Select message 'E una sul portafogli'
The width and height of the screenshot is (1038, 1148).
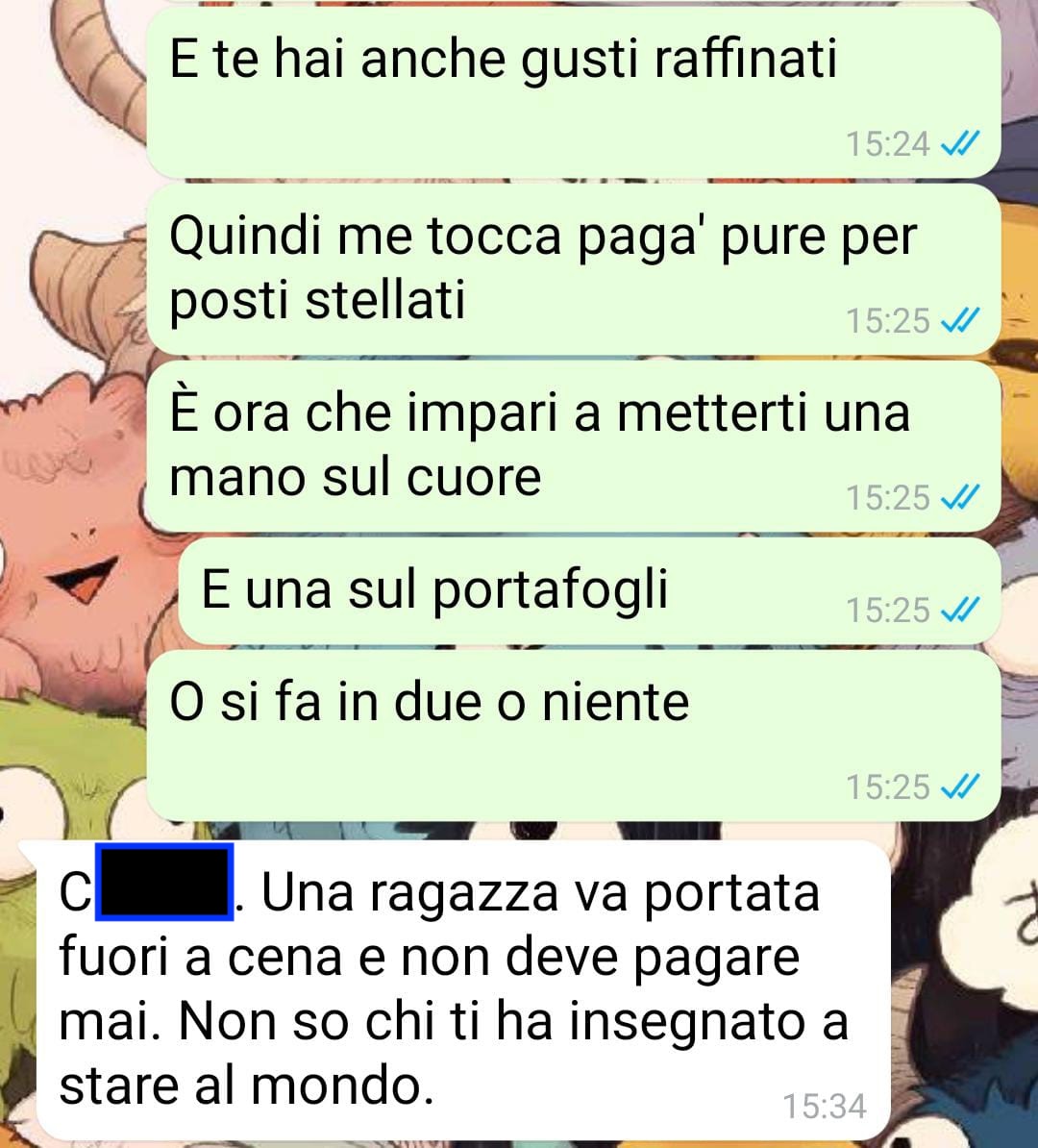pos(590,591)
